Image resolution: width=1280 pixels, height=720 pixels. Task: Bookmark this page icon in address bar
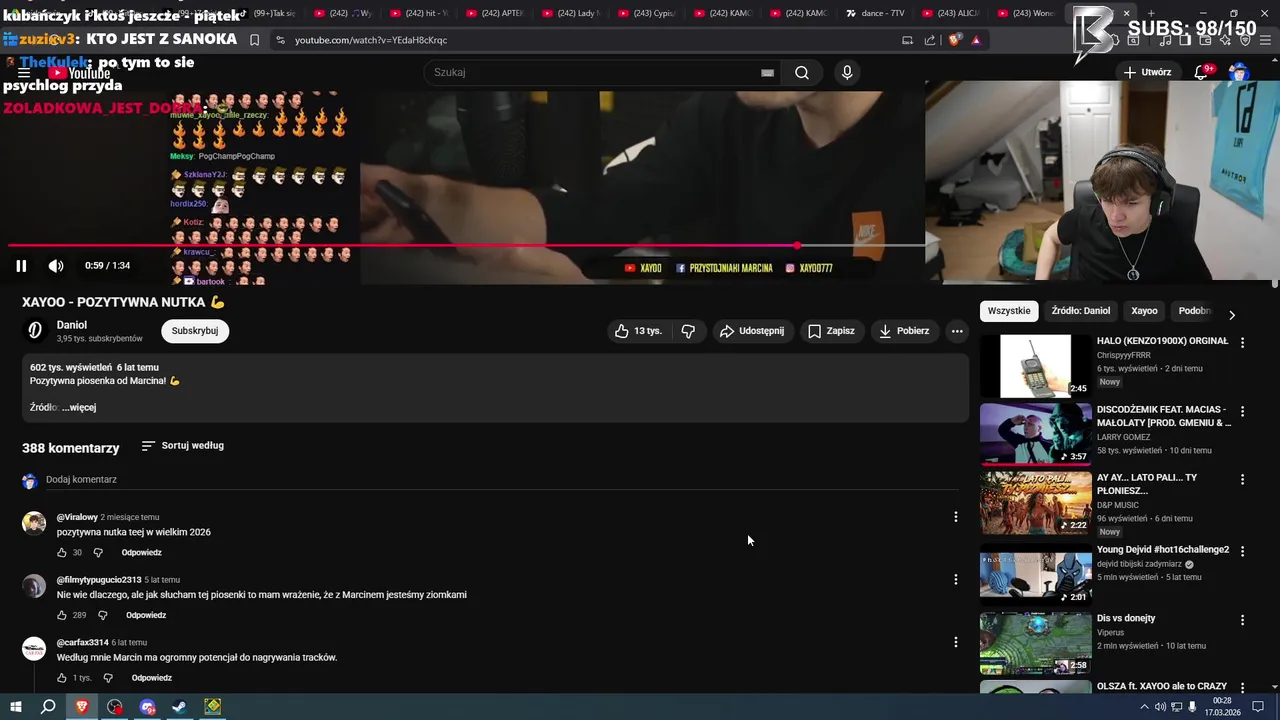click(x=254, y=40)
